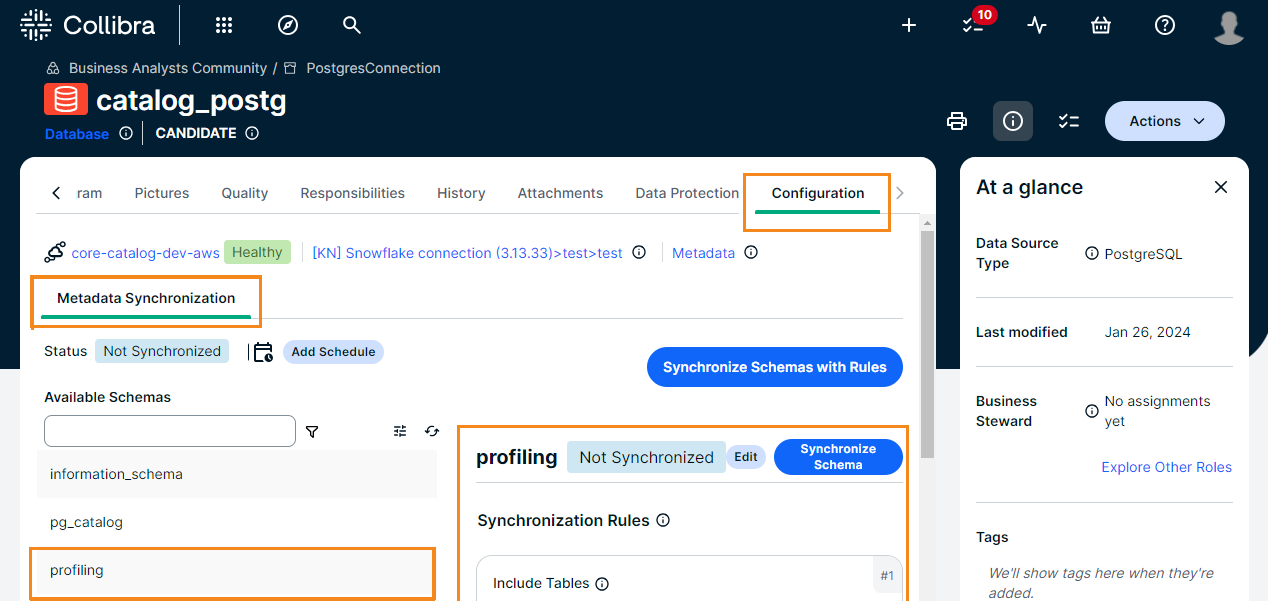Click Synchronize Schemas with Rules button
This screenshot has height=601, width=1268.
click(x=774, y=367)
